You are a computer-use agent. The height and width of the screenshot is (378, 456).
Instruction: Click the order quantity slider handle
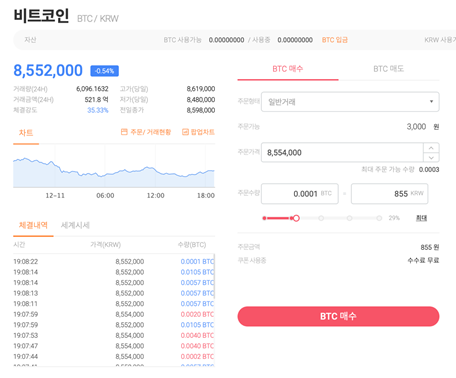[x=296, y=218]
